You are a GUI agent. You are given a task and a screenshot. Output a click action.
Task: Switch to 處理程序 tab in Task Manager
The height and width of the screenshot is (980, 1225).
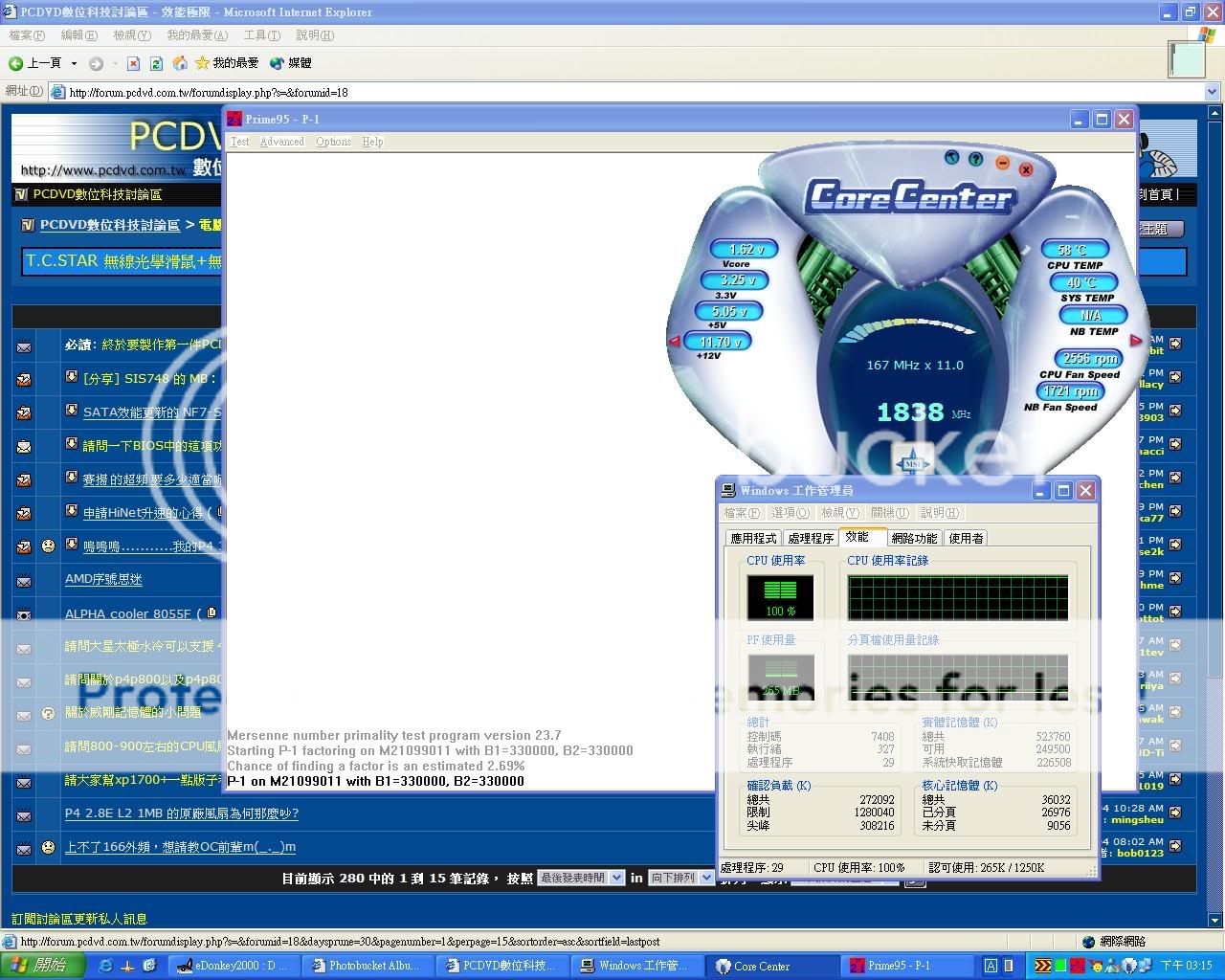(810, 538)
